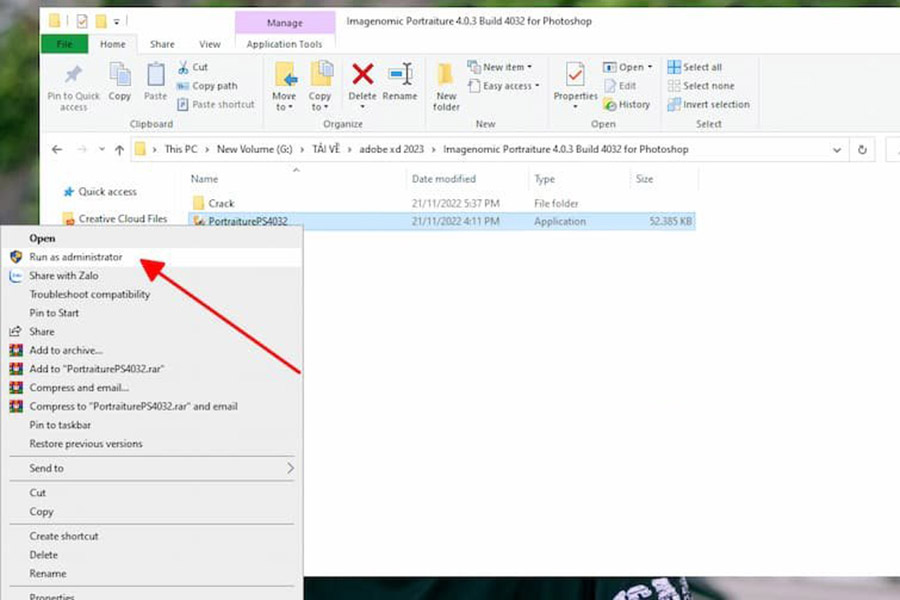
Task: Click New Volume (G:) breadcrumb
Action: click(254, 149)
